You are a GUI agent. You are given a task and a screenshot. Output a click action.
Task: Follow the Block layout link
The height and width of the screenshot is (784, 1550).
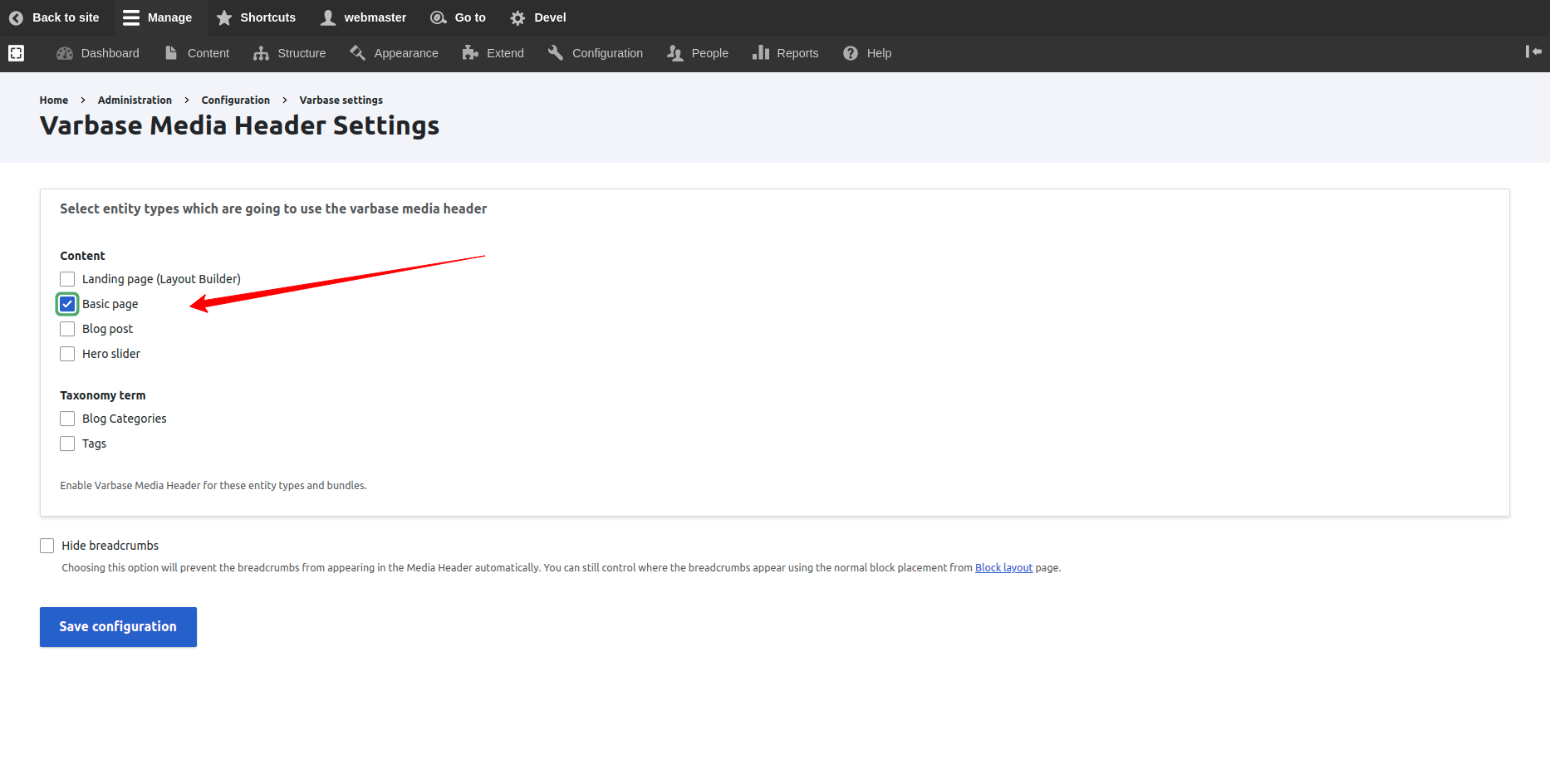pos(1003,568)
